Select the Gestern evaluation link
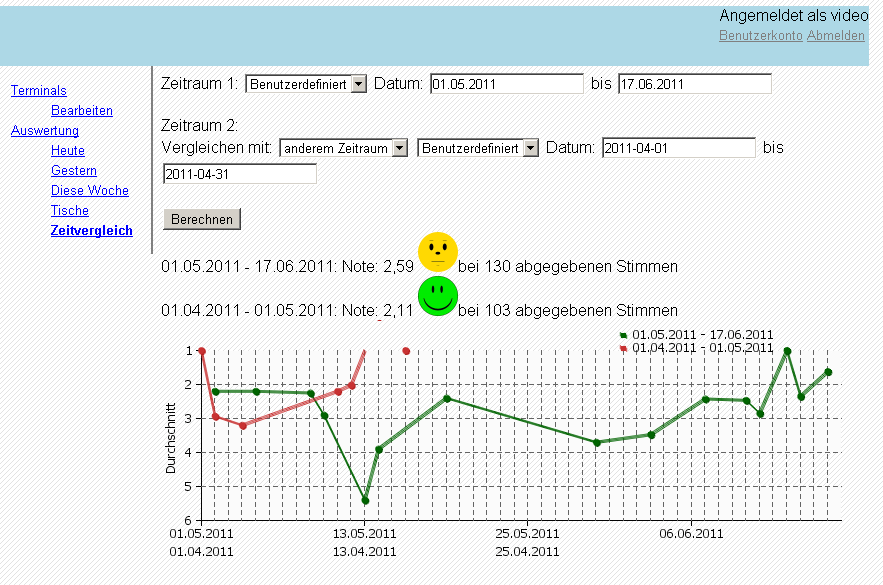This screenshot has height=585, width=883. (x=74, y=171)
